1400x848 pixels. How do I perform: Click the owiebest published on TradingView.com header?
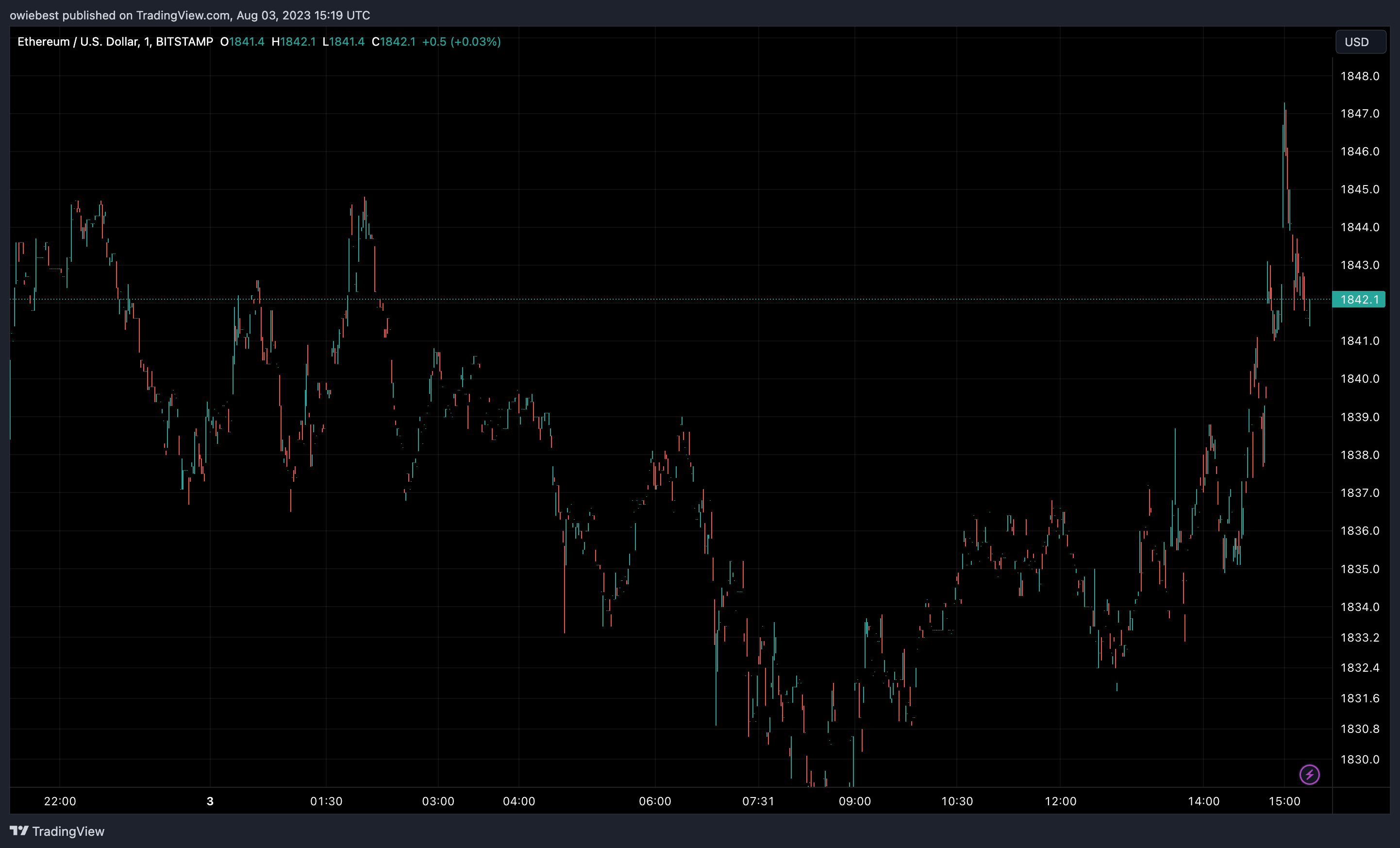tap(190, 16)
